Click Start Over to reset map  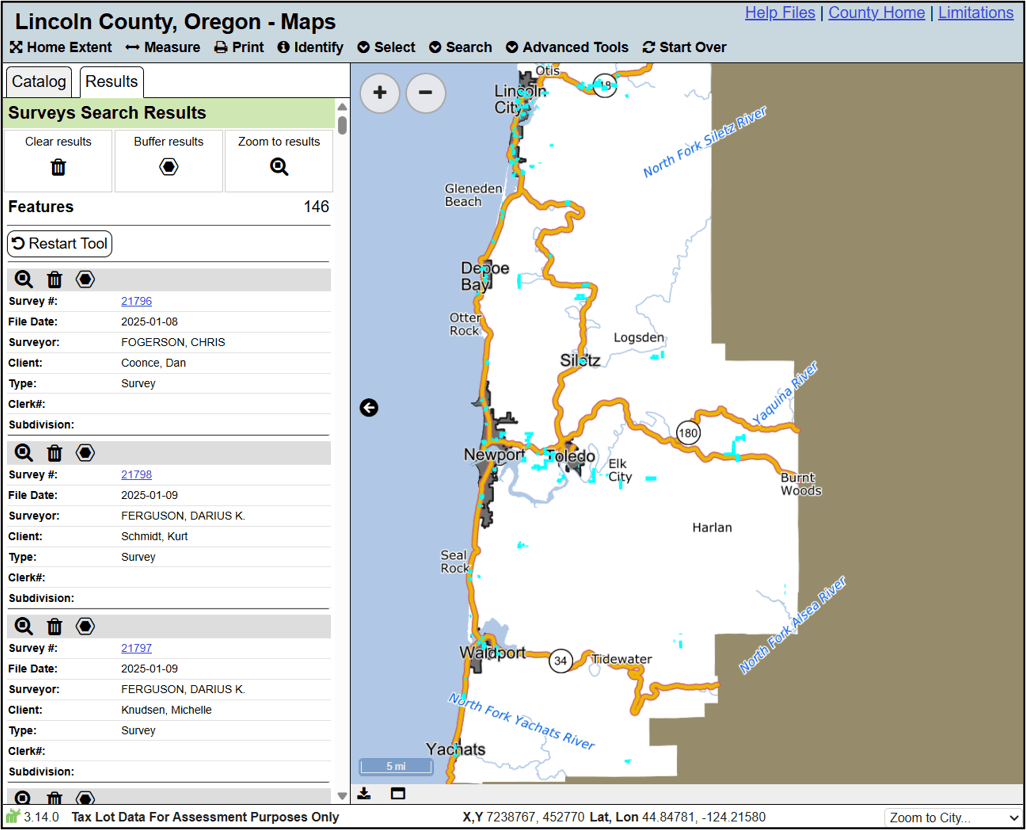pyautogui.click(x=684, y=47)
